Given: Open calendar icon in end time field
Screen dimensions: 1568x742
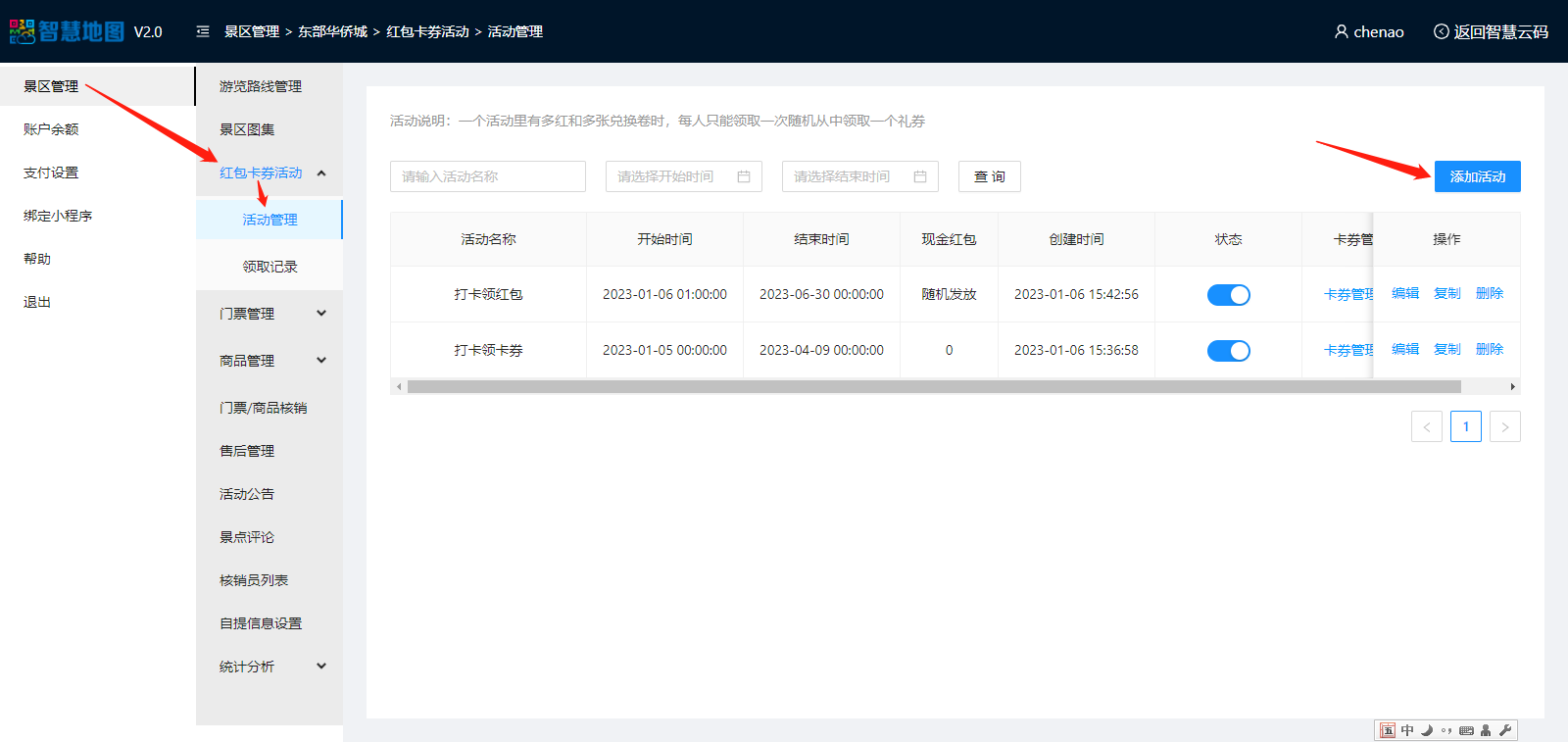Looking at the screenshot, I should click(x=920, y=176).
